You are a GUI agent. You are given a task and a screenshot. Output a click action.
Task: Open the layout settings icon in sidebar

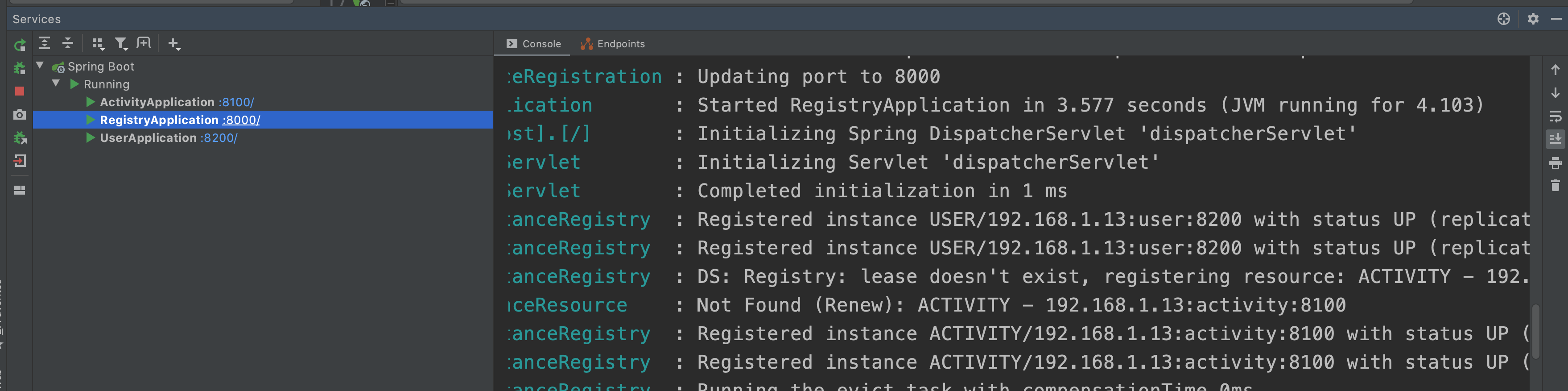(20, 190)
